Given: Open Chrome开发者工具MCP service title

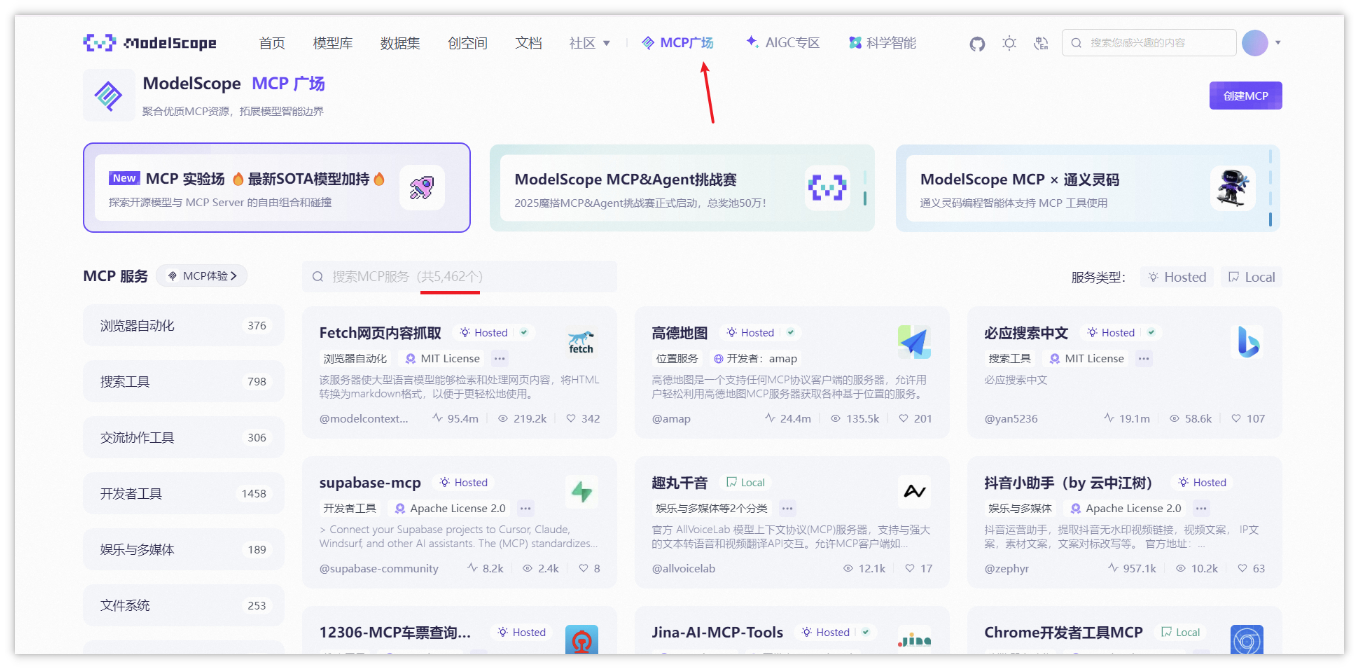Looking at the screenshot, I should coord(1063,632).
